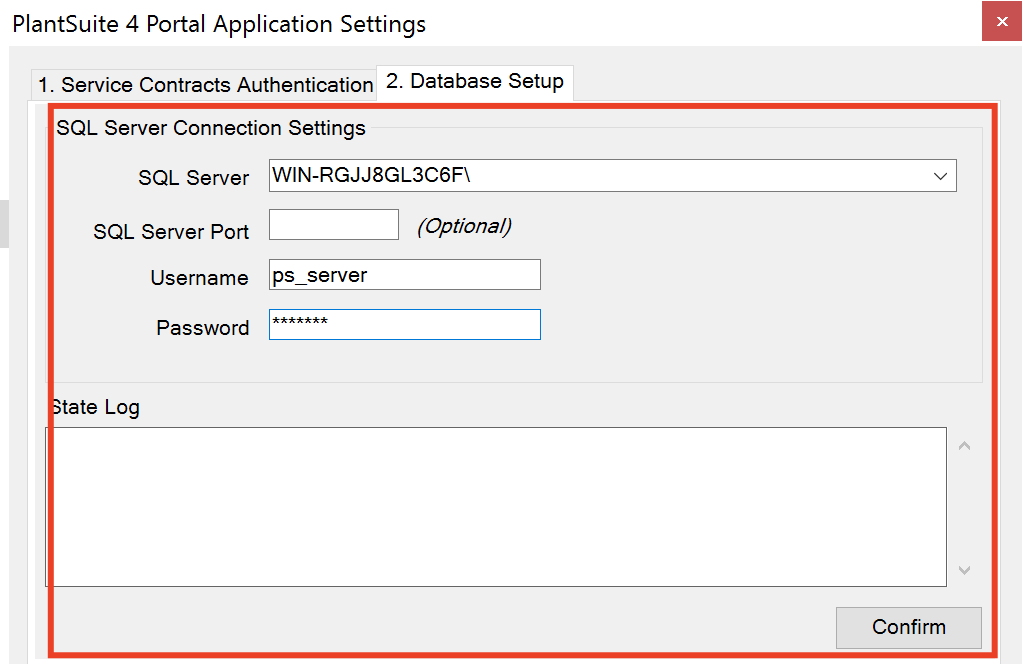Focus the masked Password field
1022x664 pixels.
[404, 325]
